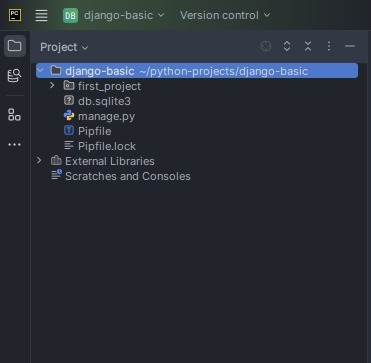Image resolution: width=371 pixels, height=363 pixels.
Task: Expand the first_project folder
Action: click(x=52, y=86)
